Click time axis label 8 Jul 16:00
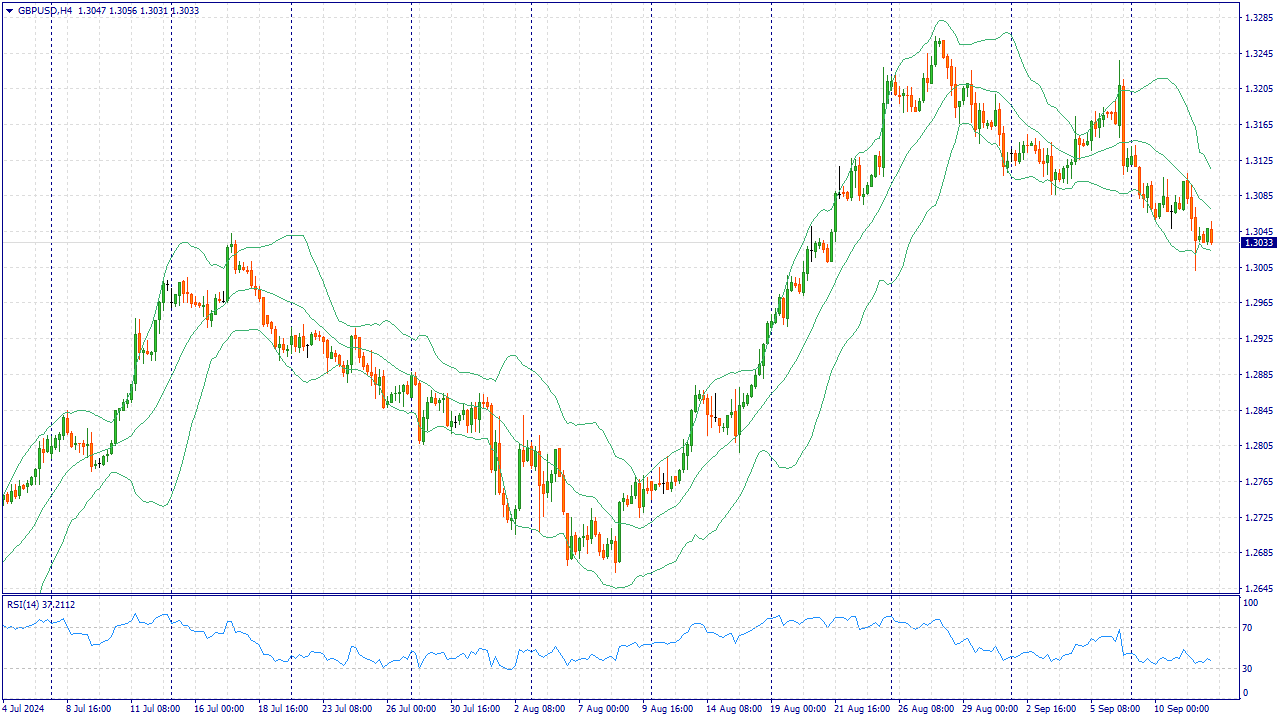 pyautogui.click(x=89, y=709)
